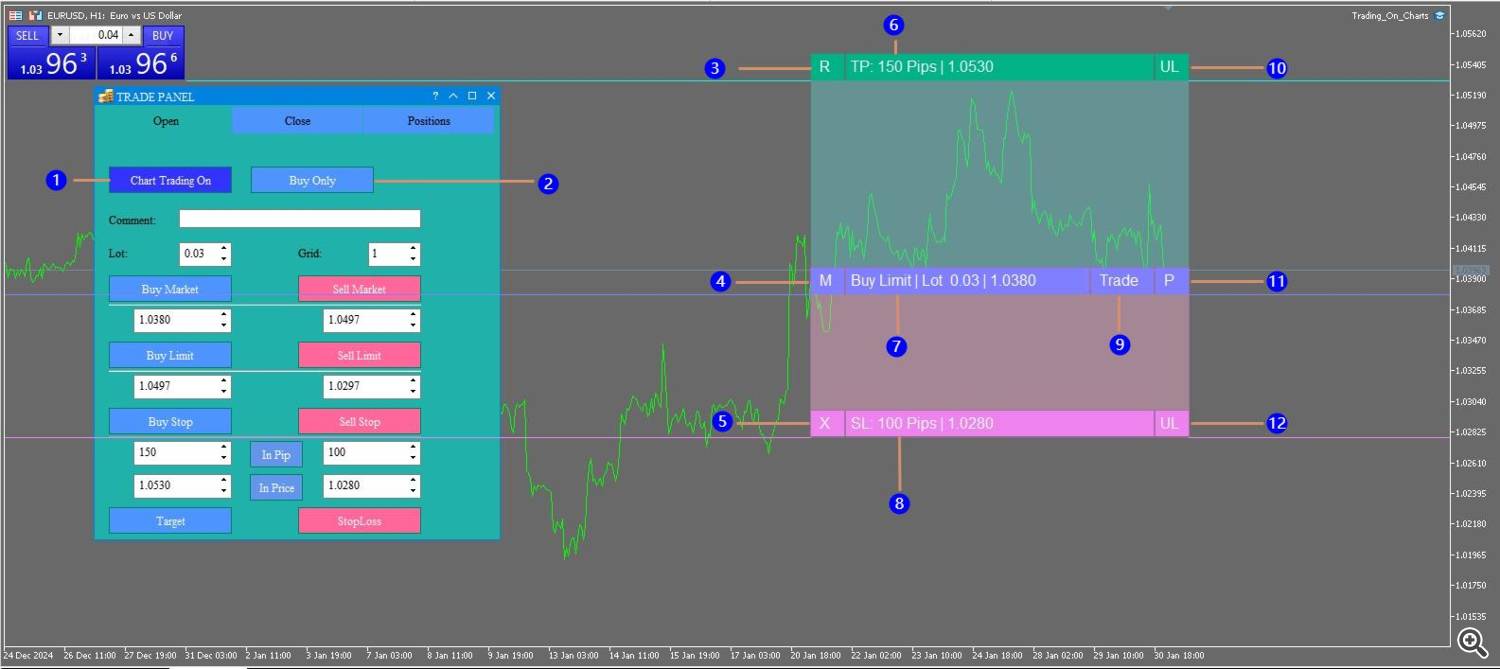Click the zoom magnifier icon at corner

click(x=1472, y=642)
